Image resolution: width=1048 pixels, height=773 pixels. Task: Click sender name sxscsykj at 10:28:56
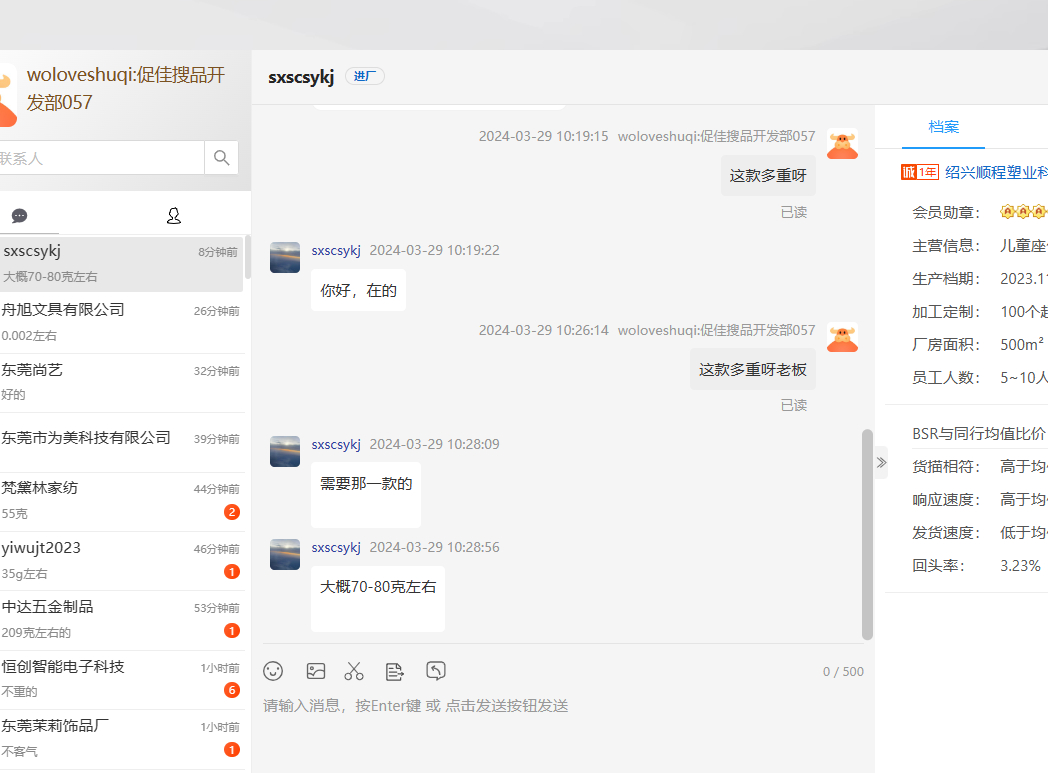pos(336,547)
